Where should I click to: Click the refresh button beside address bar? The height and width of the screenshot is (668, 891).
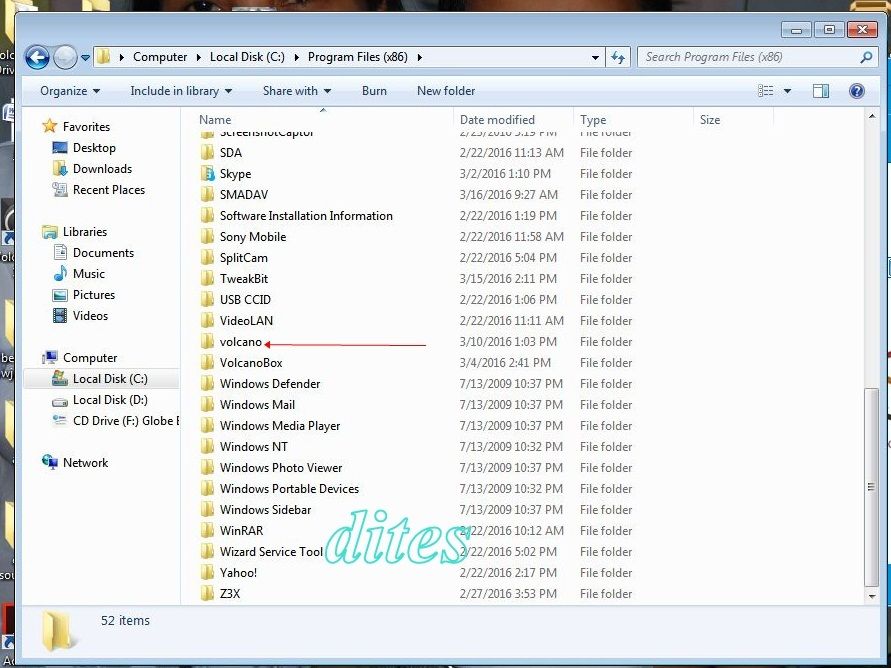point(618,57)
